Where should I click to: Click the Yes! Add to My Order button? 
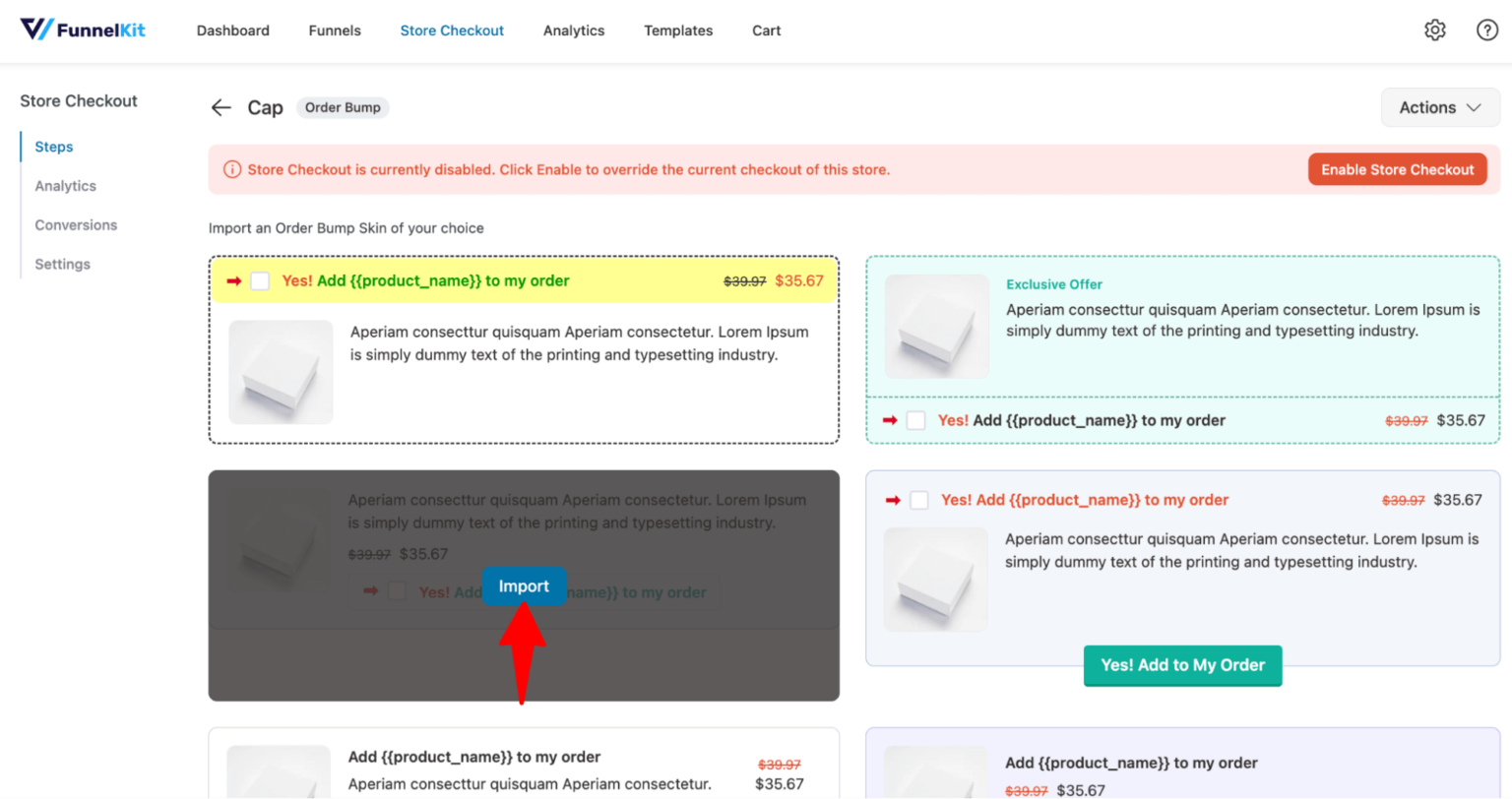1182,665
